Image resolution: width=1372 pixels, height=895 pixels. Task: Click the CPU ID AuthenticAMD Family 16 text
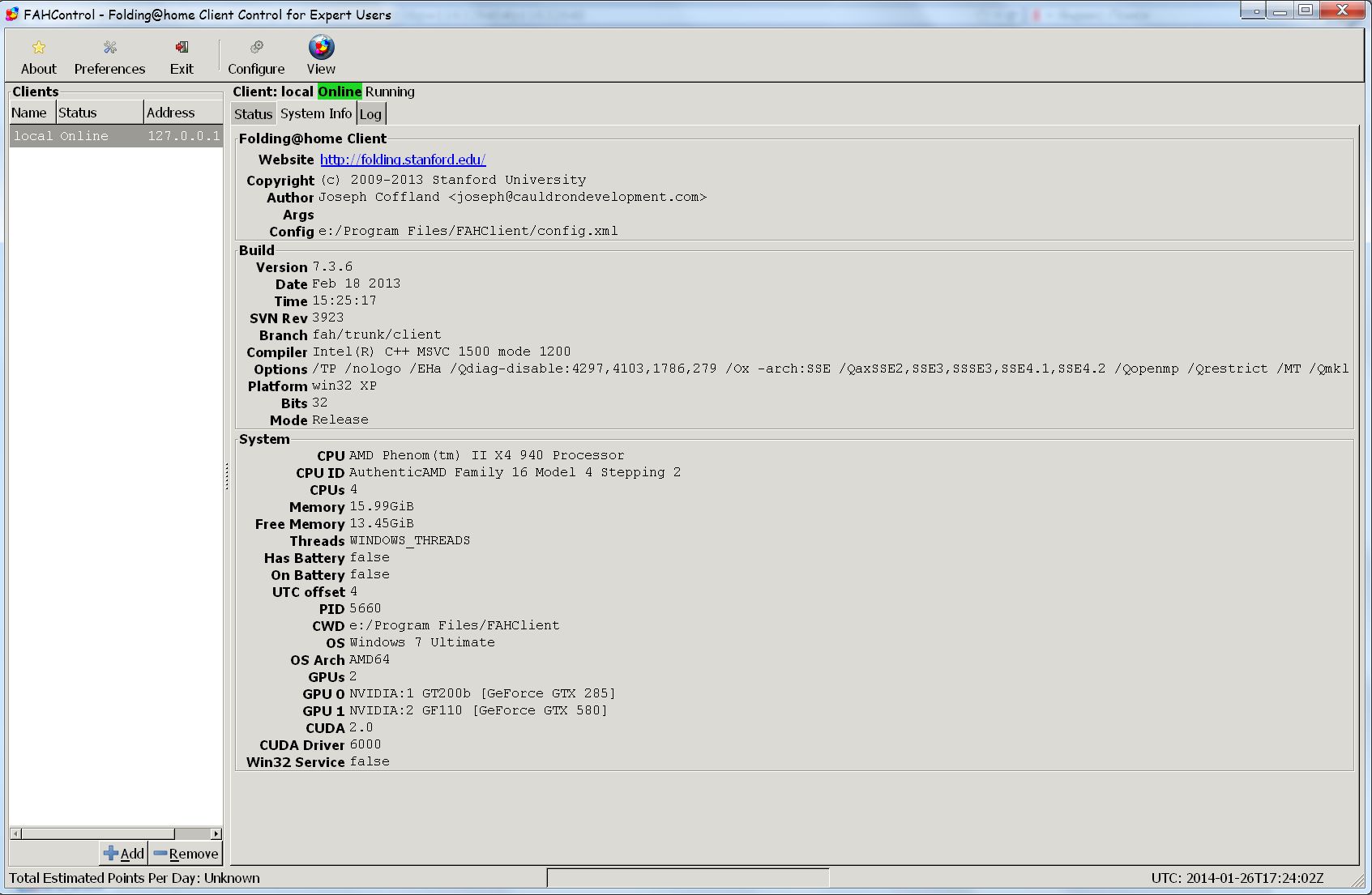click(x=515, y=472)
